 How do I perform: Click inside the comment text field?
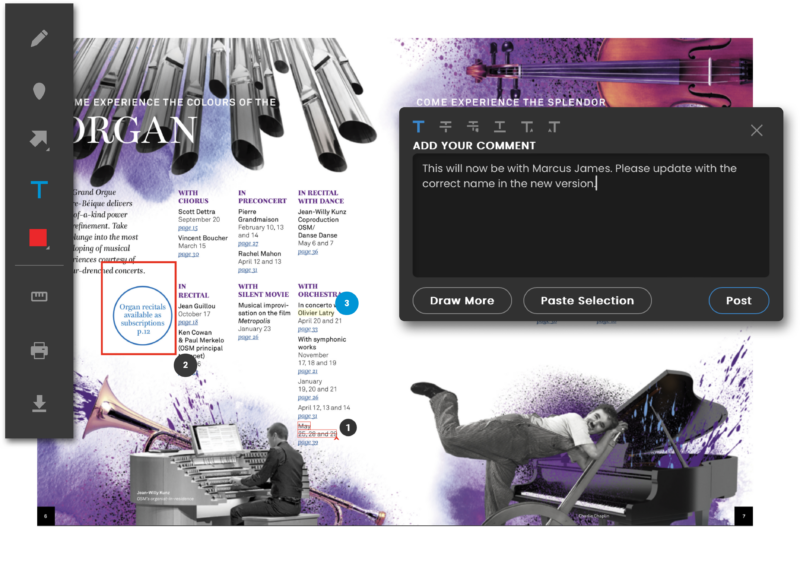pyautogui.click(x=590, y=215)
